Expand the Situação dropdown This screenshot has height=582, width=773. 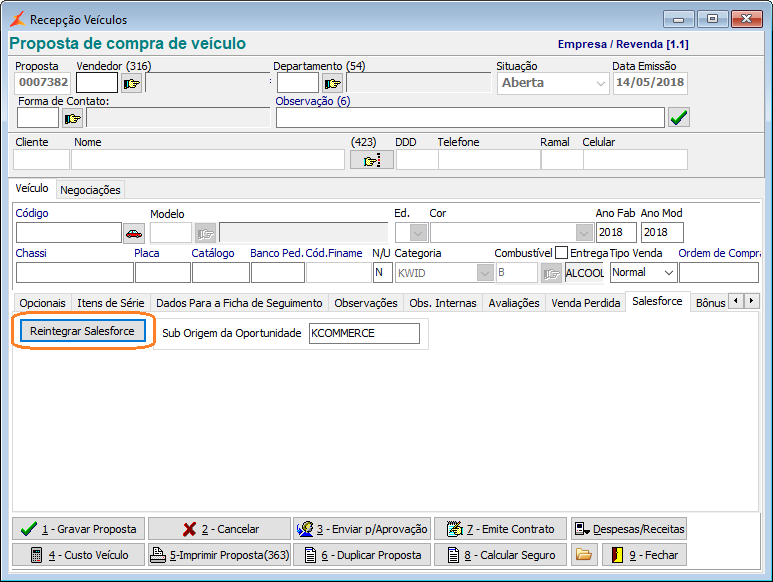coord(600,83)
